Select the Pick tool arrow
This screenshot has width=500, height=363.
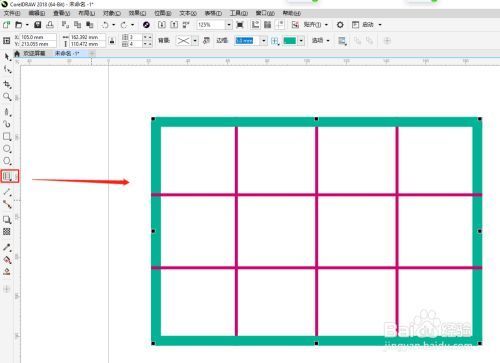pyautogui.click(x=7, y=57)
